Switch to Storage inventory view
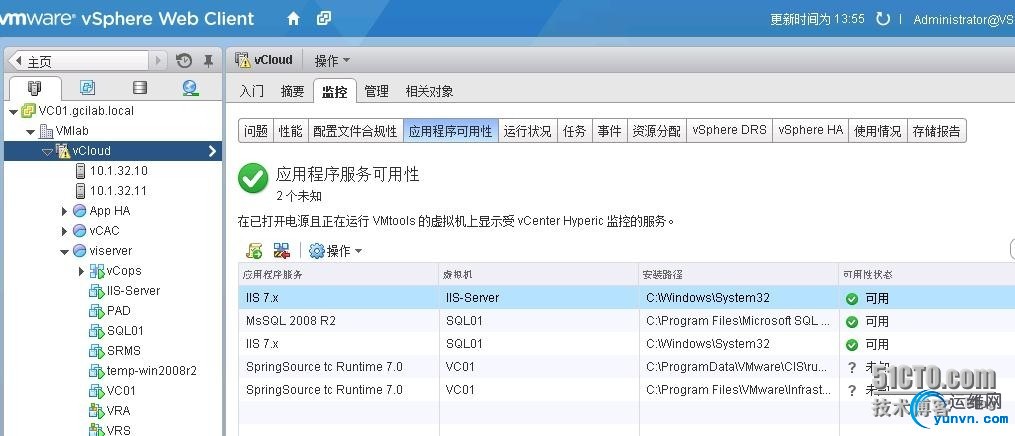The image size is (1015, 436). [139, 88]
